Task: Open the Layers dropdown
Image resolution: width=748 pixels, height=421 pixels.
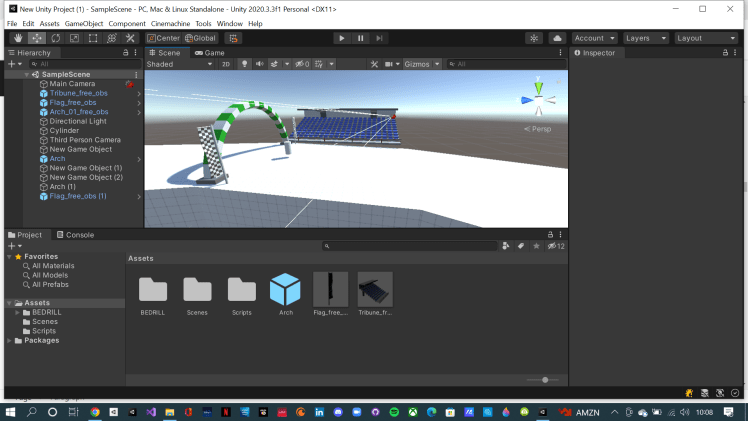Action: point(643,38)
